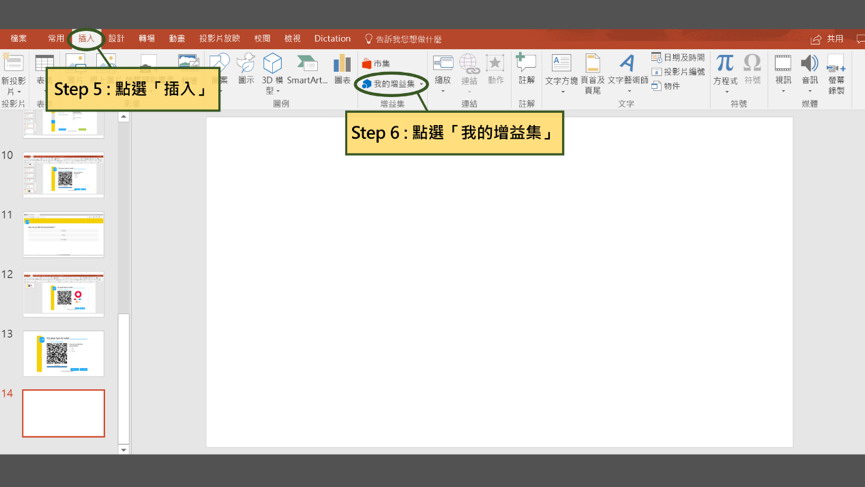The width and height of the screenshot is (865, 487).
Task: Click the 動作 star action icon
Action: pyautogui.click(x=495, y=63)
